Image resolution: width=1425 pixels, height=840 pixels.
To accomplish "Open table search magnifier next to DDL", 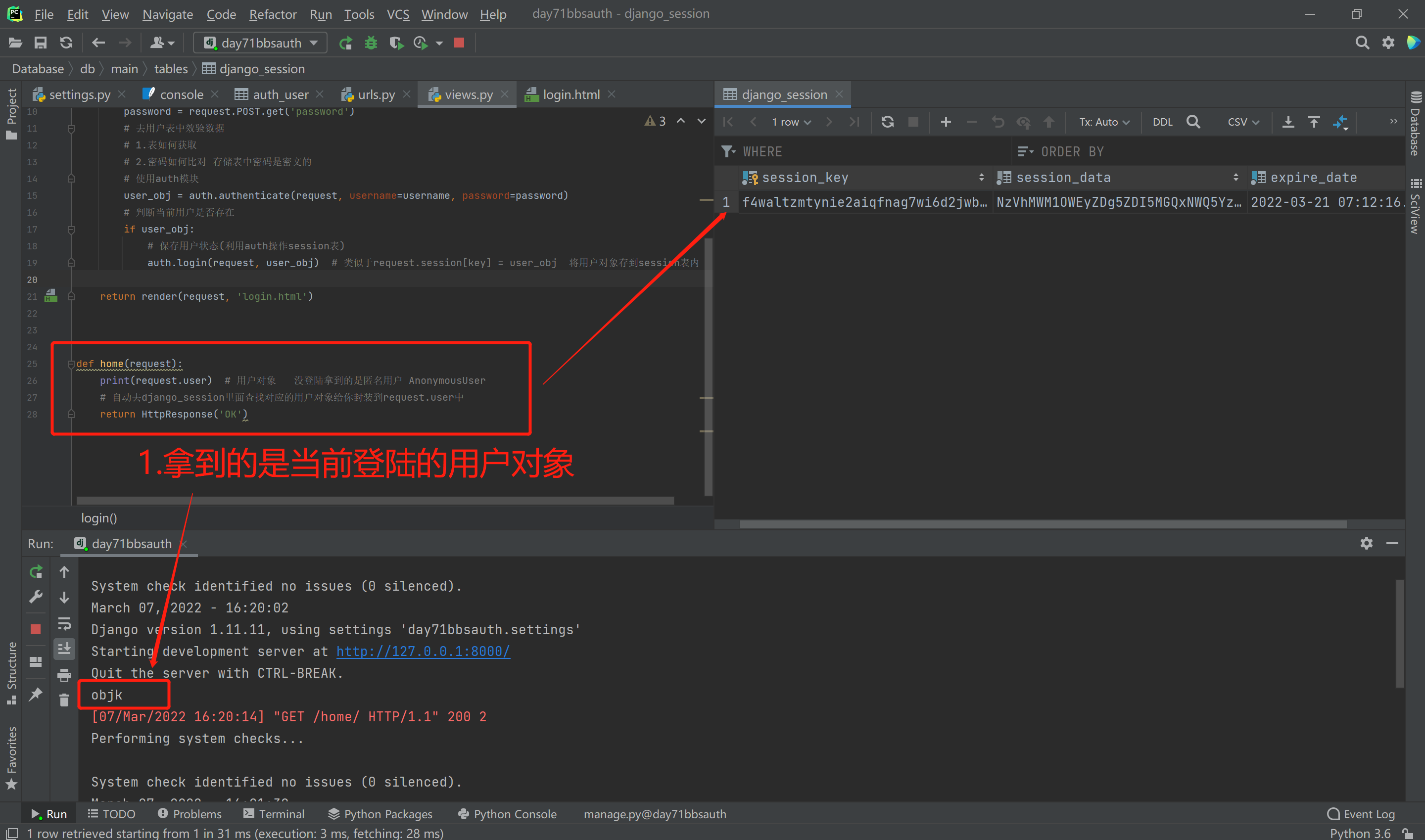I will click(x=1193, y=122).
